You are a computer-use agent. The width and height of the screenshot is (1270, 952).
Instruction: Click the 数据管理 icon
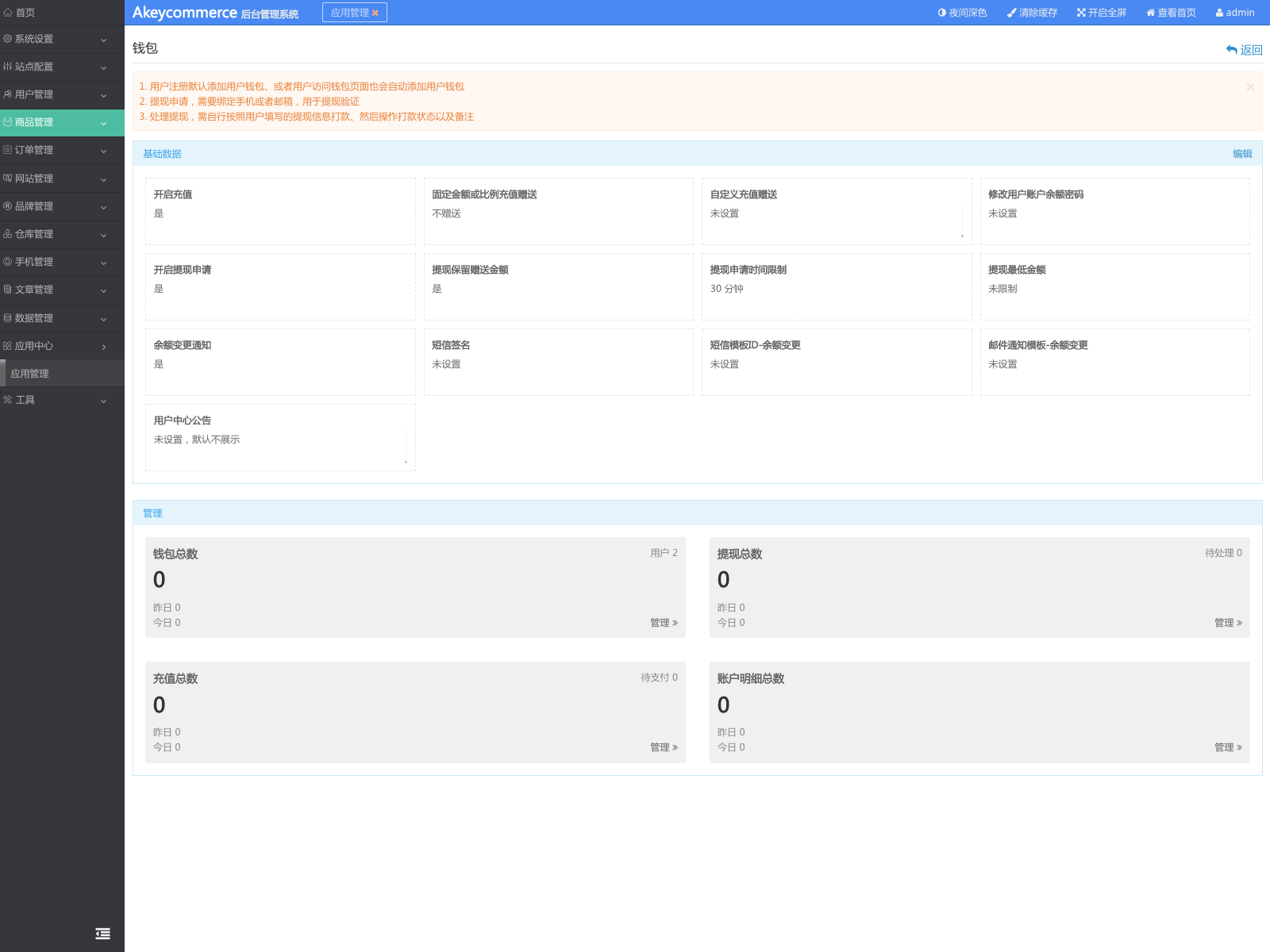coord(8,318)
